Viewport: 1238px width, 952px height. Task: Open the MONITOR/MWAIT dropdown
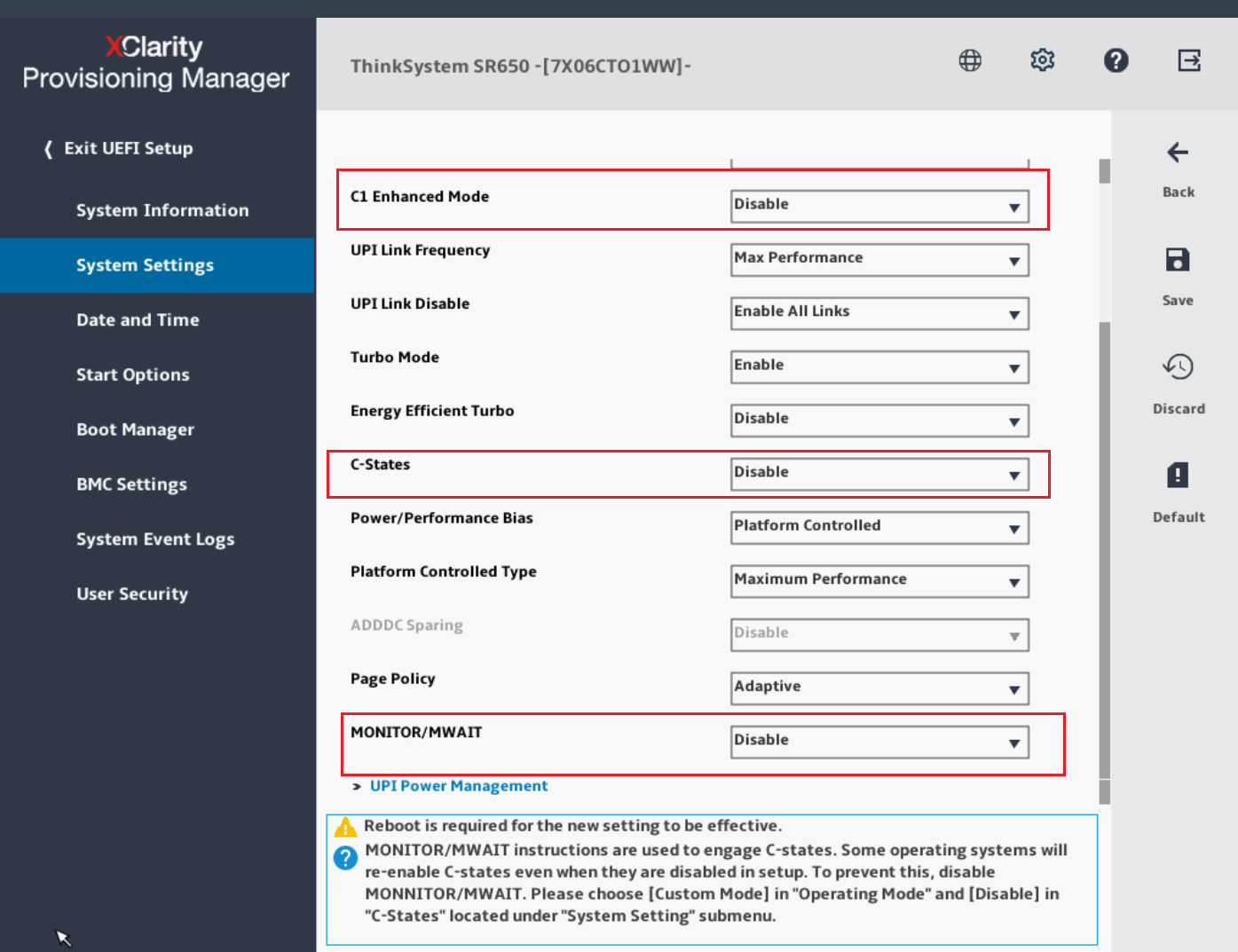879,742
